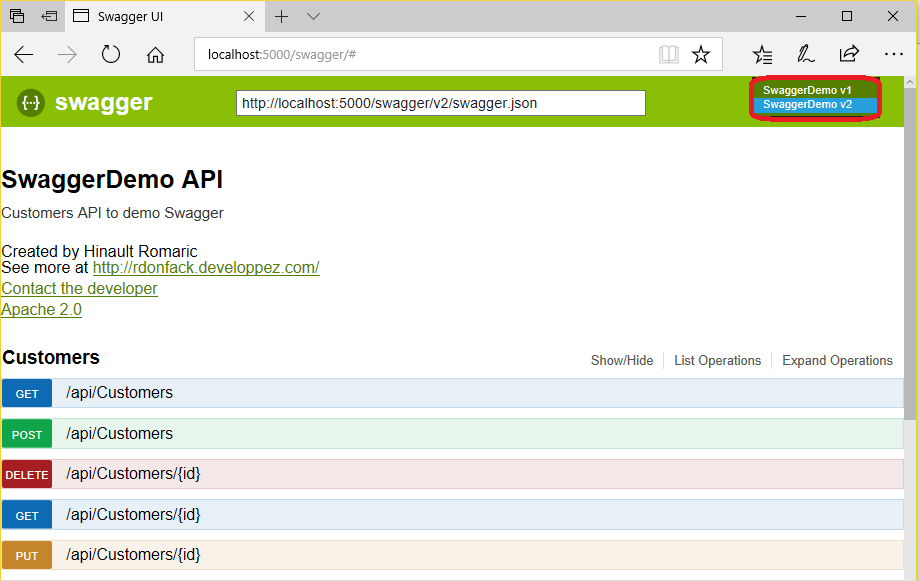
Task: Open the Hub favorites list icon
Action: [762, 55]
